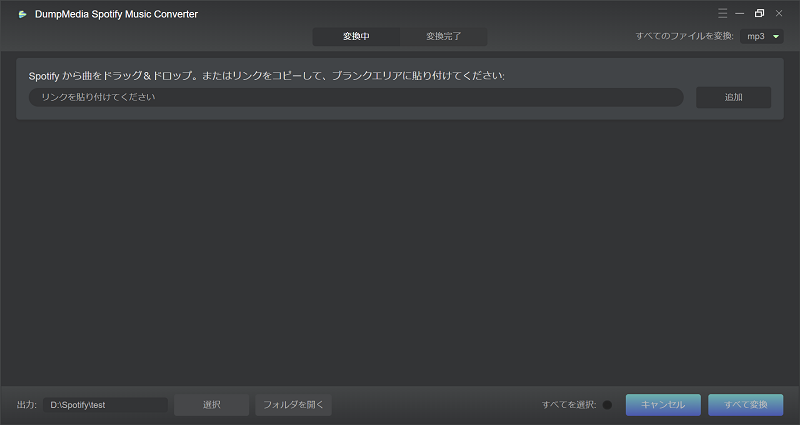Click the フォルダを開く button

coord(293,405)
